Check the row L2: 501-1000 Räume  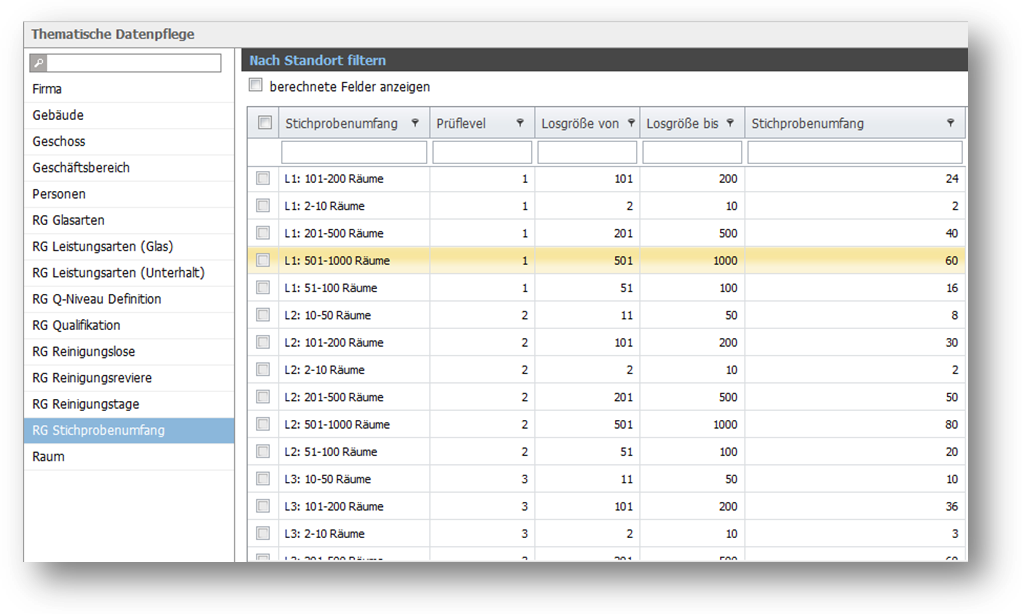click(263, 424)
